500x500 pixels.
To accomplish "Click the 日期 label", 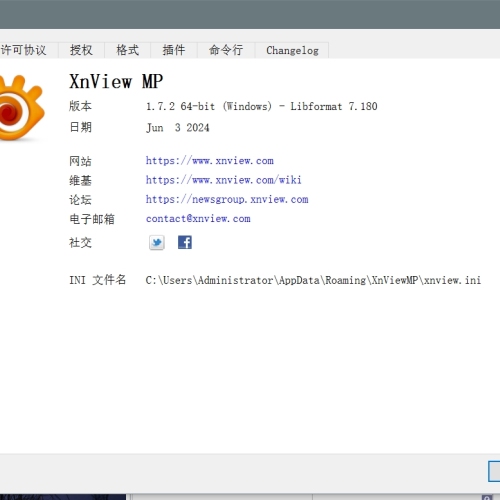I will (80, 127).
